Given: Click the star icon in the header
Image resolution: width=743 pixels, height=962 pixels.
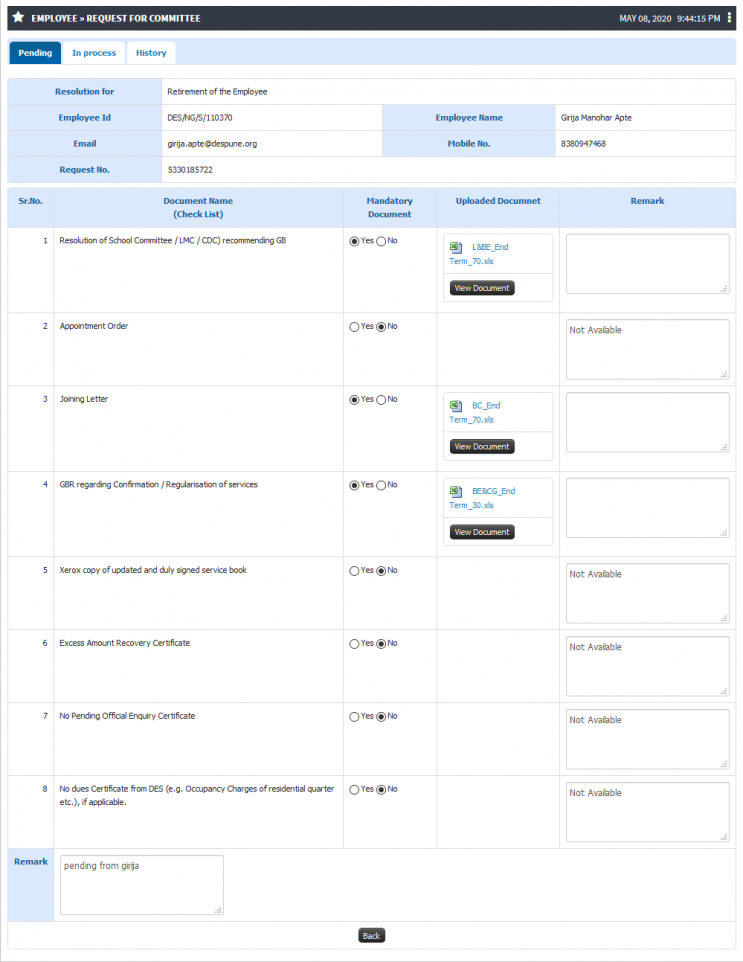Looking at the screenshot, I should pyautogui.click(x=18, y=17).
